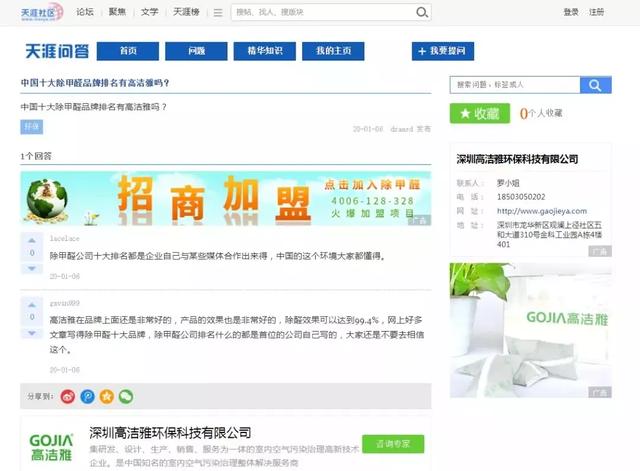Downvote lacelace's answer
Viewport: 640px width, 471px height.
coord(31,268)
